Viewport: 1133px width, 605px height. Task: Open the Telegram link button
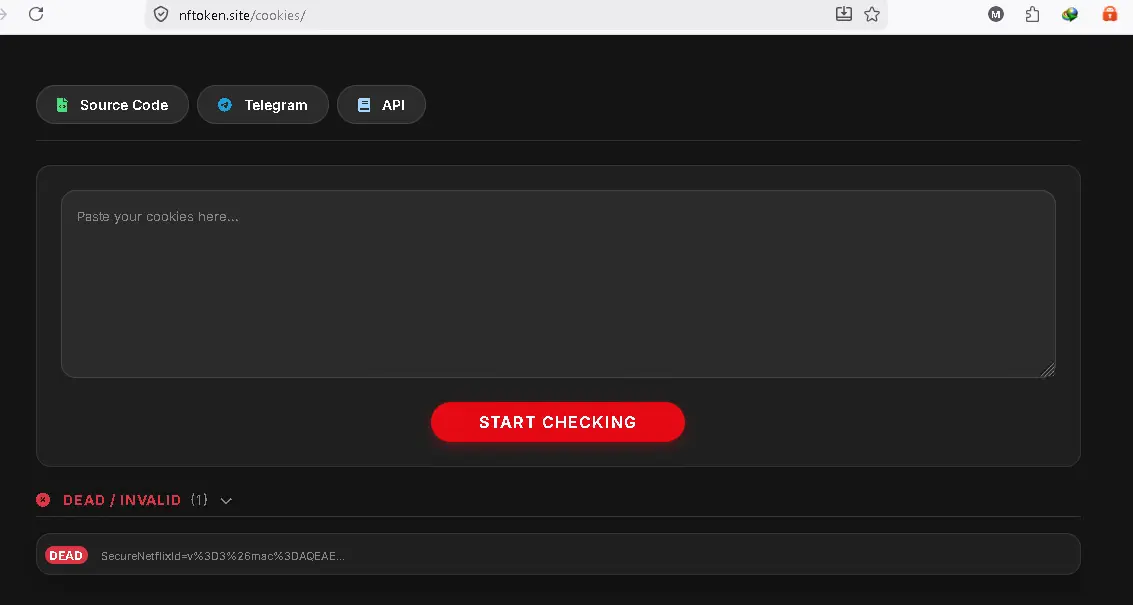point(263,105)
